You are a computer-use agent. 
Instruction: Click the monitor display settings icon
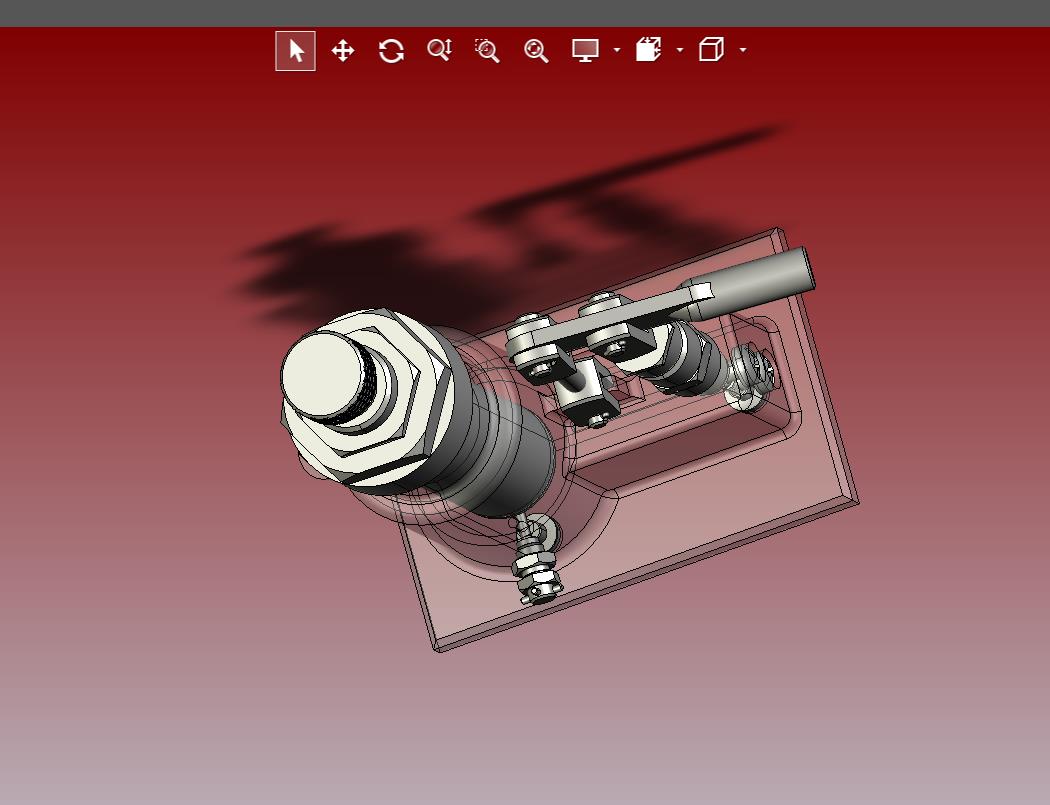tap(585, 50)
